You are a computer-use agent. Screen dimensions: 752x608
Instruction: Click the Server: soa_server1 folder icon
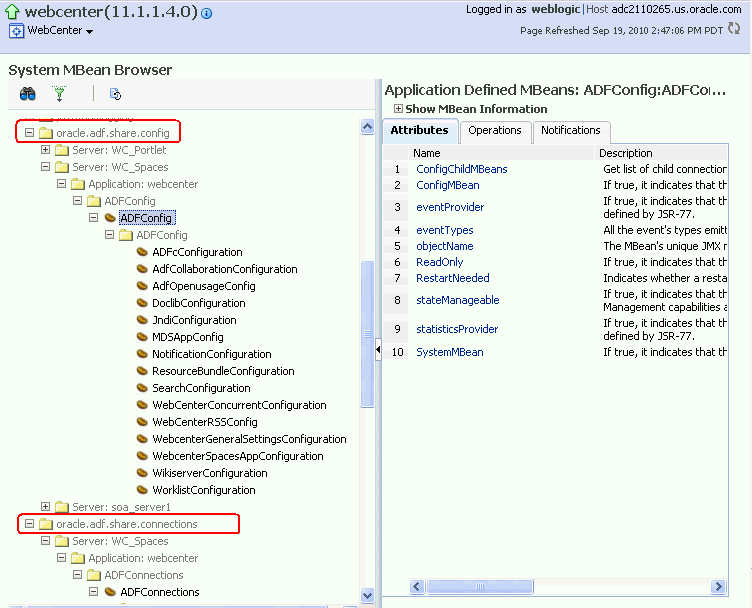(61, 507)
